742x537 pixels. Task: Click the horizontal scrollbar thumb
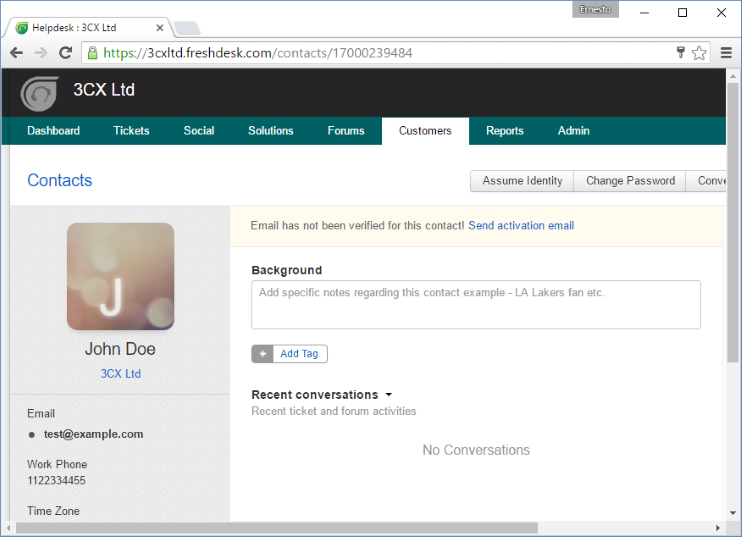click(x=277, y=528)
